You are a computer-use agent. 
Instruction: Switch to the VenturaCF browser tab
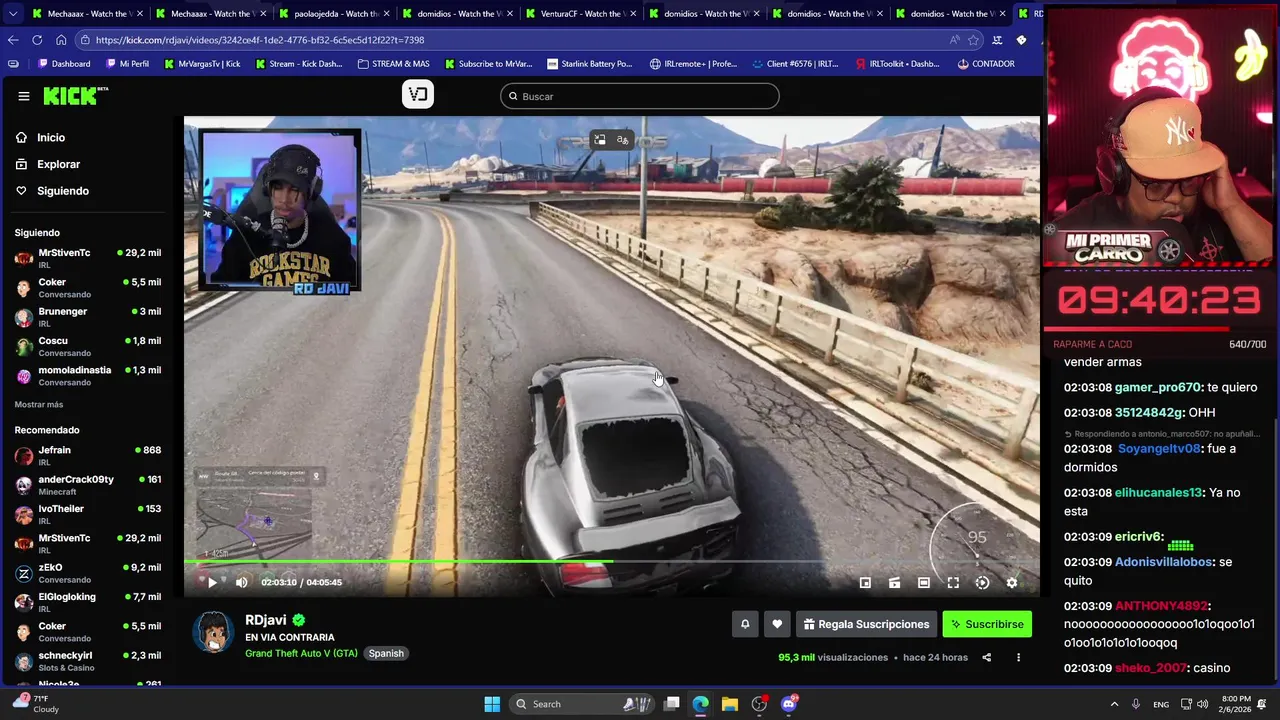click(580, 14)
